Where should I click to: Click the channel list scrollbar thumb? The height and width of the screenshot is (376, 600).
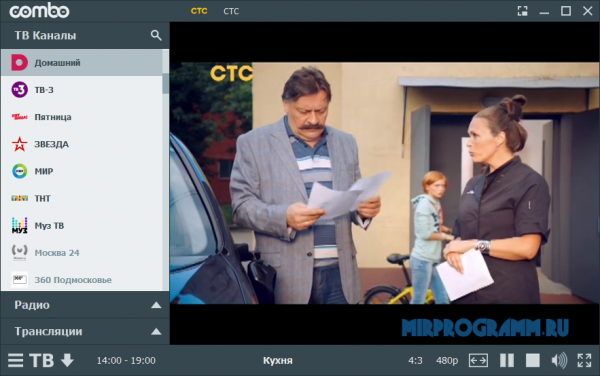[x=165, y=83]
